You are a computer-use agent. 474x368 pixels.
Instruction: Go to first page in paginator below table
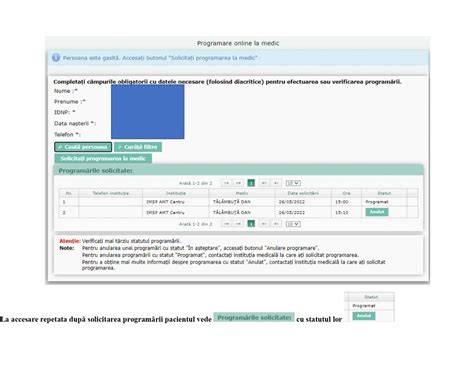[x=226, y=224]
